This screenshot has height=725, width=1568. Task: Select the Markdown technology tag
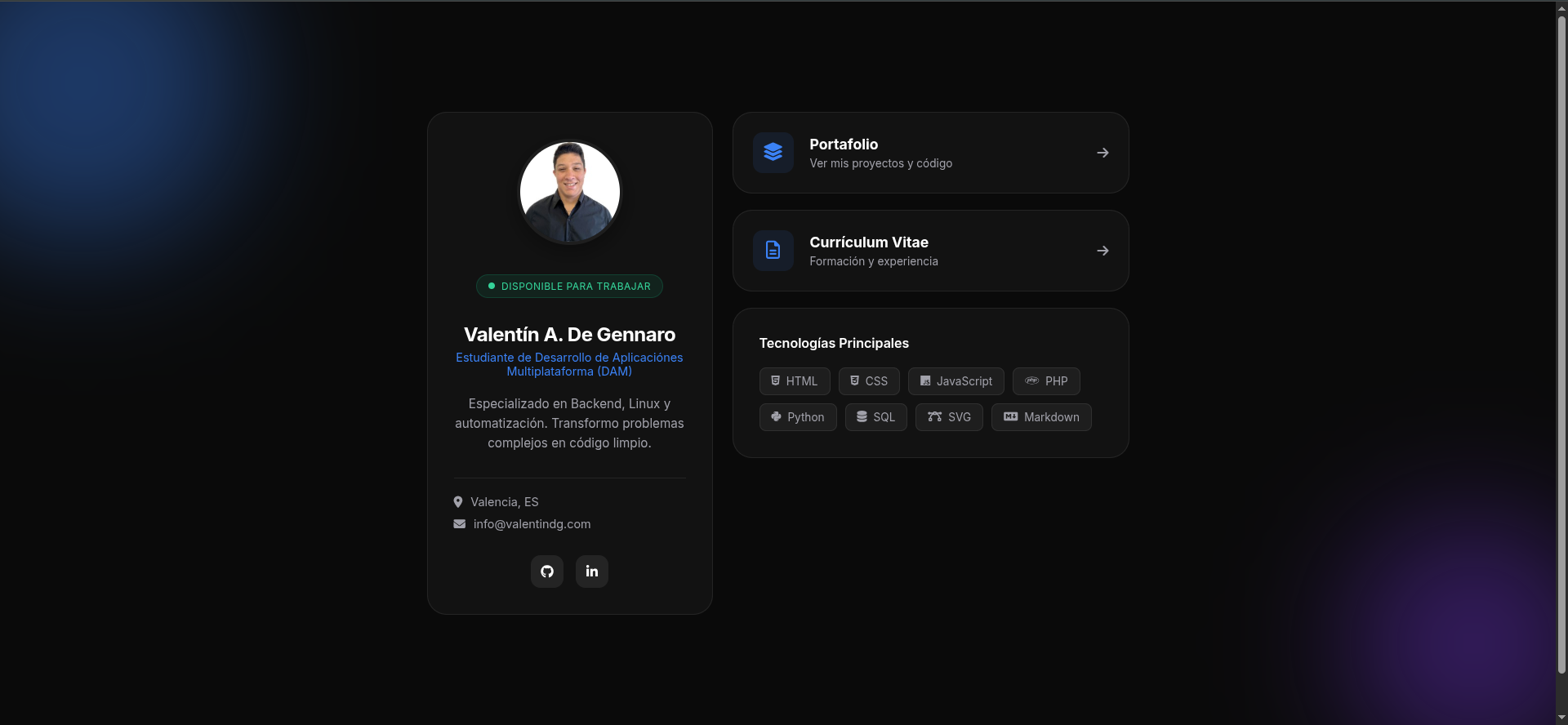point(1041,417)
